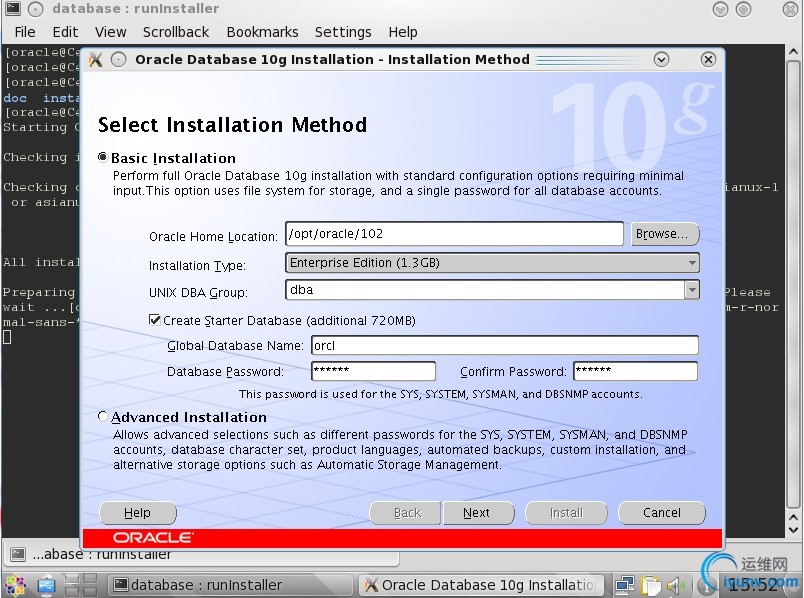This screenshot has height=598, width=804.
Task: Click the terminal window menu icon in title bar
Action: pos(13,8)
